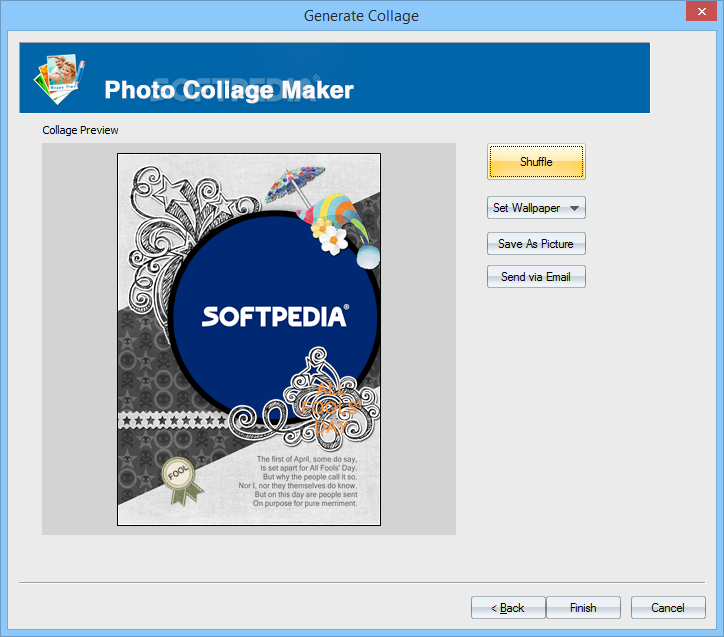Click Save As Picture

click(536, 244)
